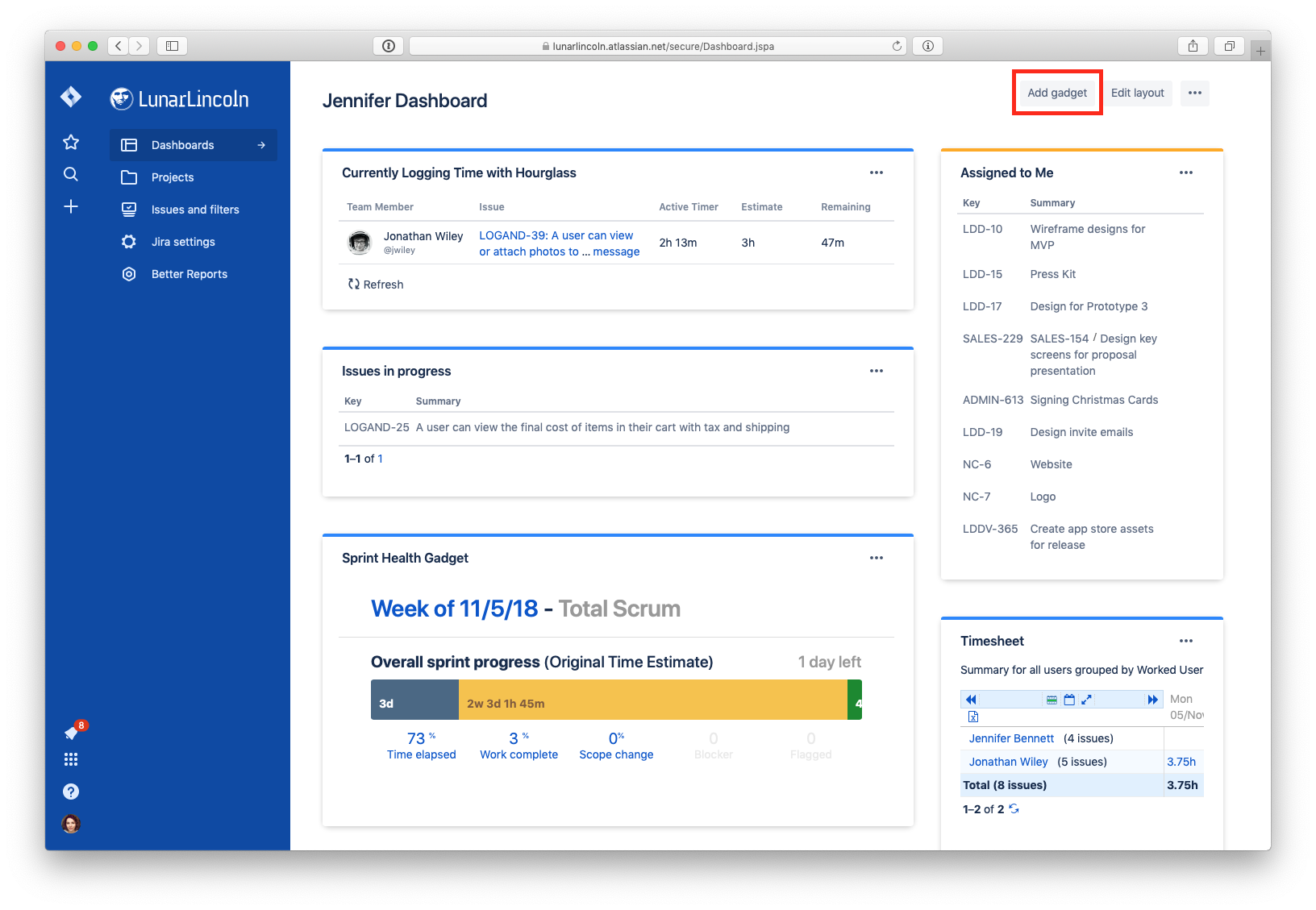
Task: Open ADMIN-613 Signing Christmas Cards issue
Action: tap(1081, 400)
